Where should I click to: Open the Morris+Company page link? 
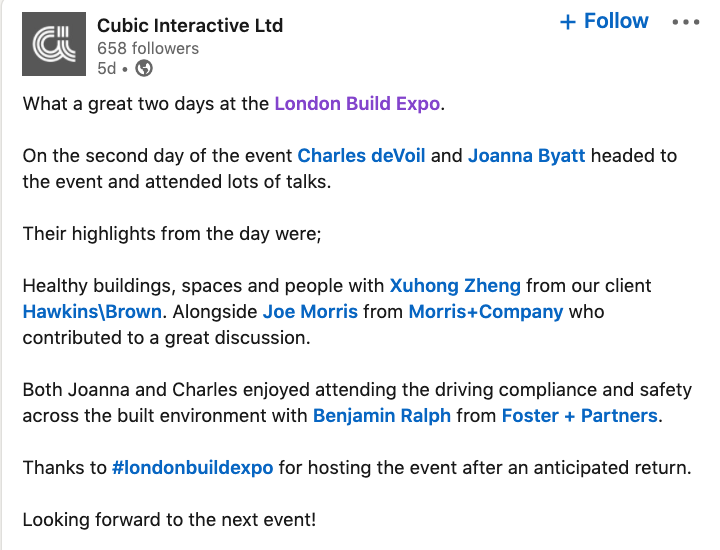tap(486, 312)
